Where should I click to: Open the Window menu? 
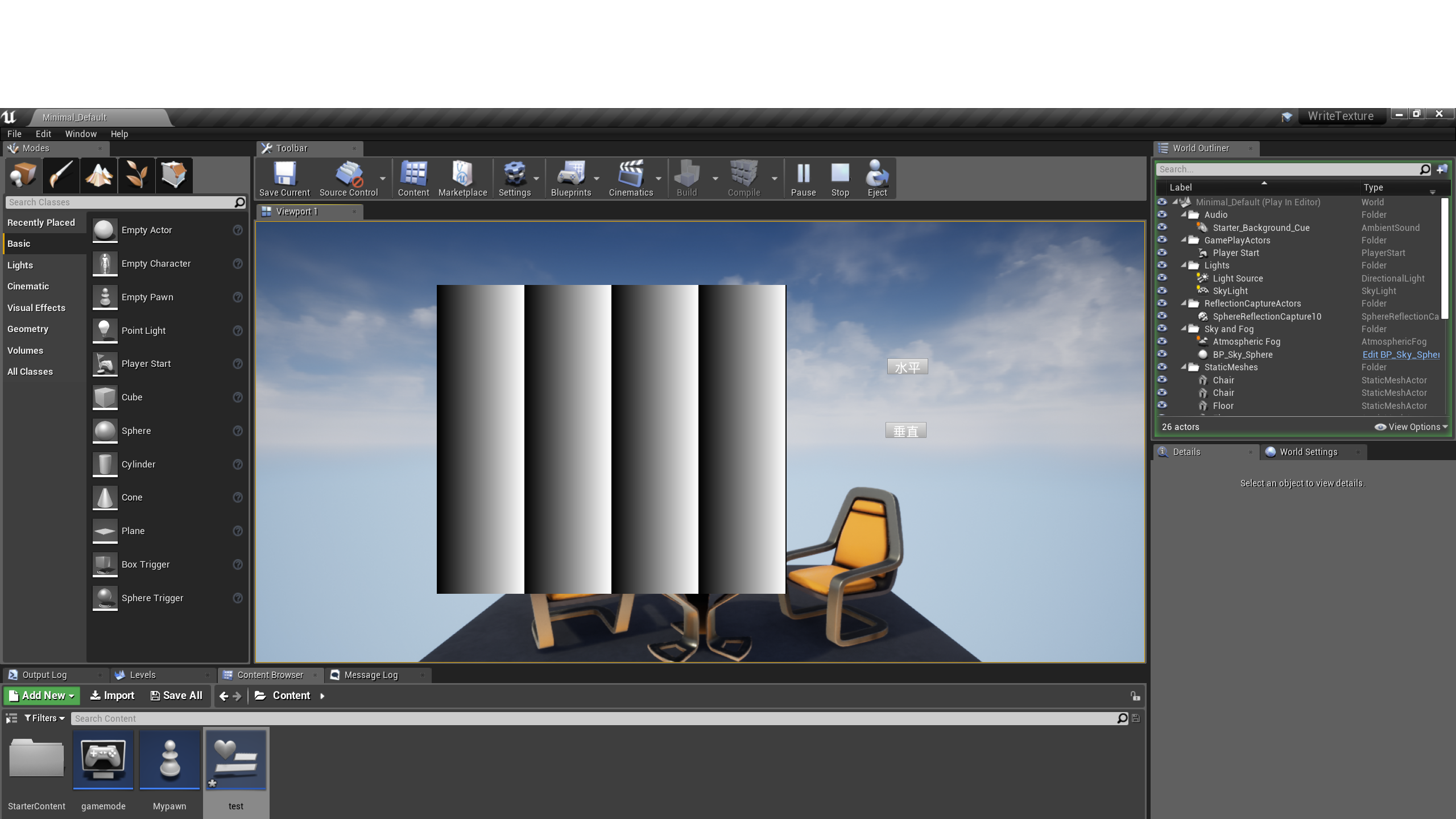tap(81, 134)
